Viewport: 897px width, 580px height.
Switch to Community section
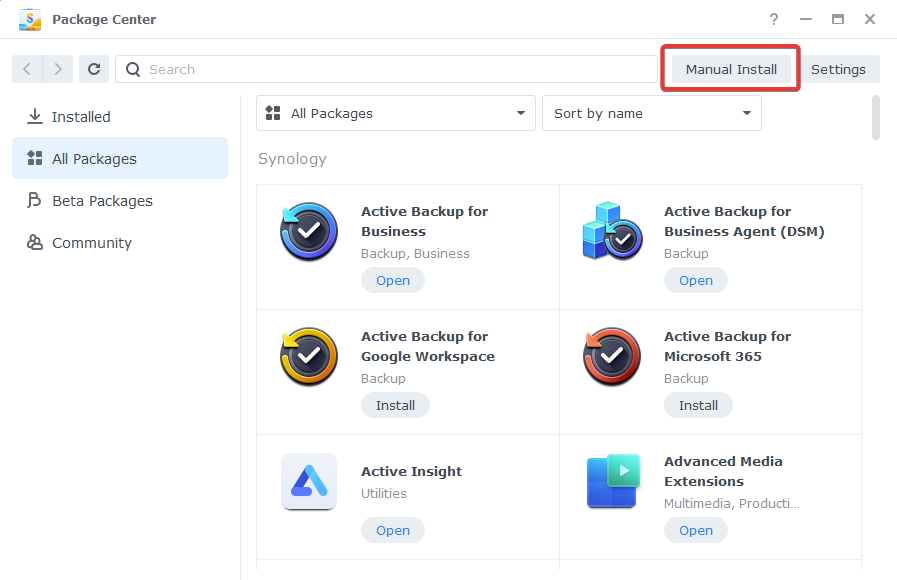tap(120, 243)
